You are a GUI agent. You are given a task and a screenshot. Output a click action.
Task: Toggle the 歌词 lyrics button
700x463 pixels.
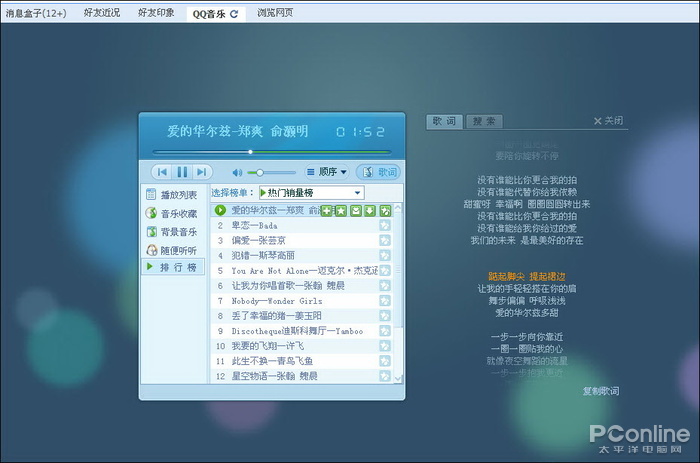tap(379, 172)
